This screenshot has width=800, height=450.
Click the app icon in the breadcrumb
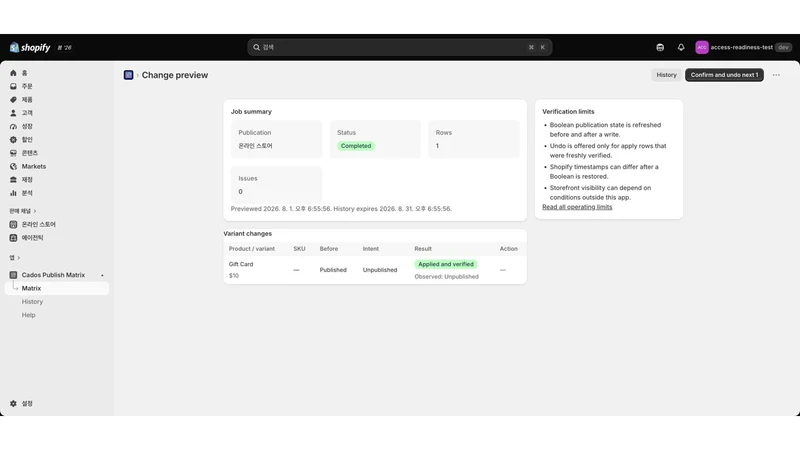[129, 75]
